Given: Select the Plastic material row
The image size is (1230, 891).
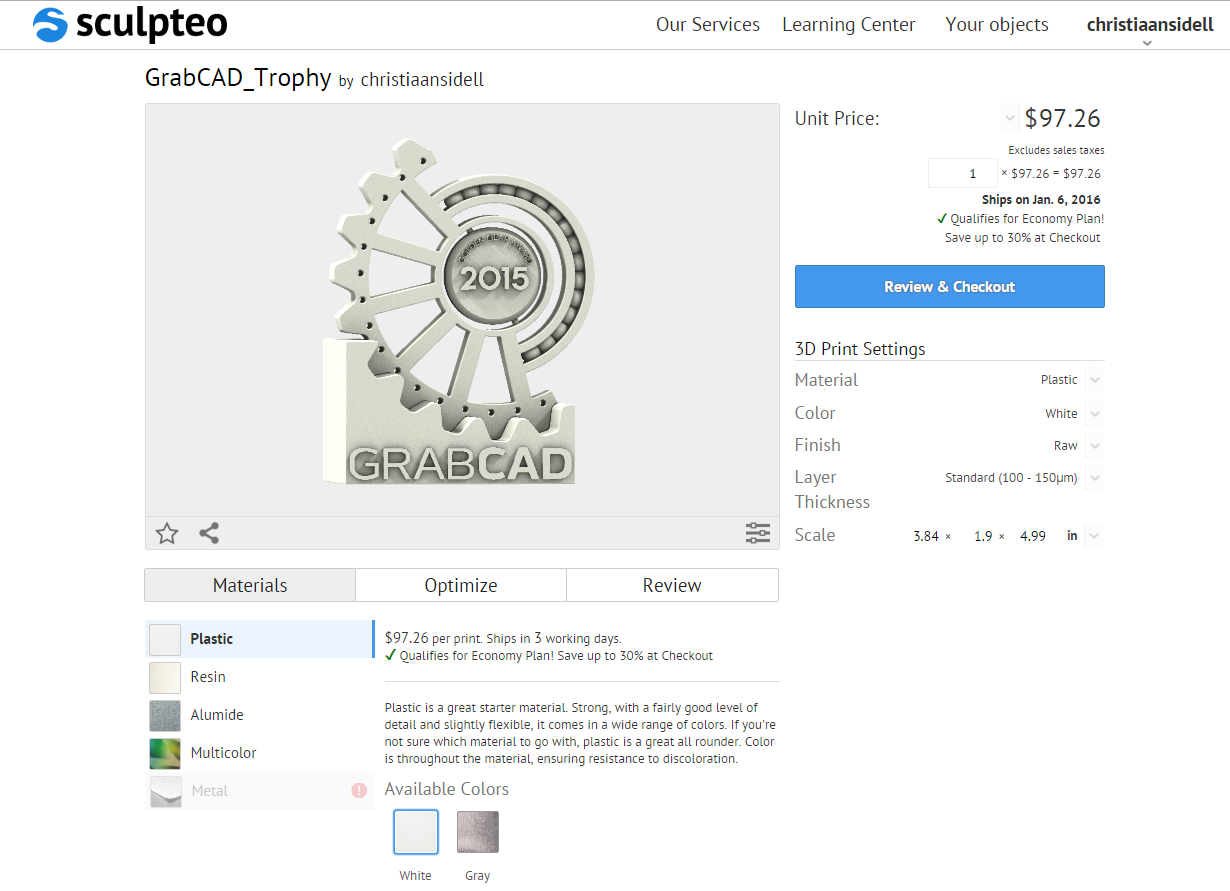Looking at the screenshot, I should pyautogui.click(x=260, y=639).
